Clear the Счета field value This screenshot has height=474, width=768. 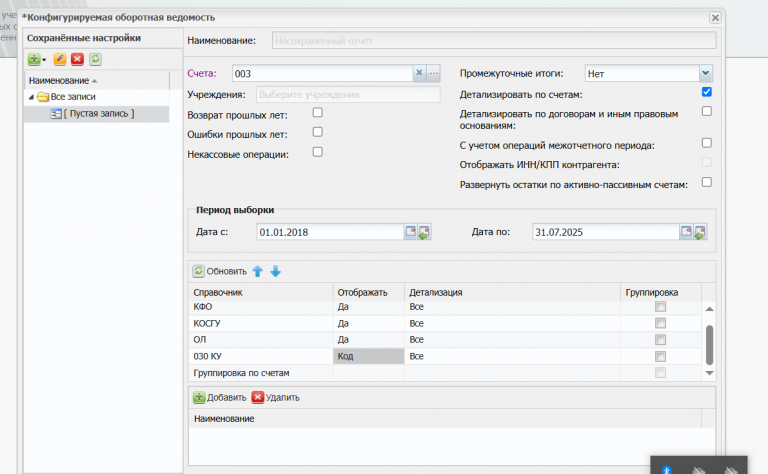pyautogui.click(x=419, y=73)
